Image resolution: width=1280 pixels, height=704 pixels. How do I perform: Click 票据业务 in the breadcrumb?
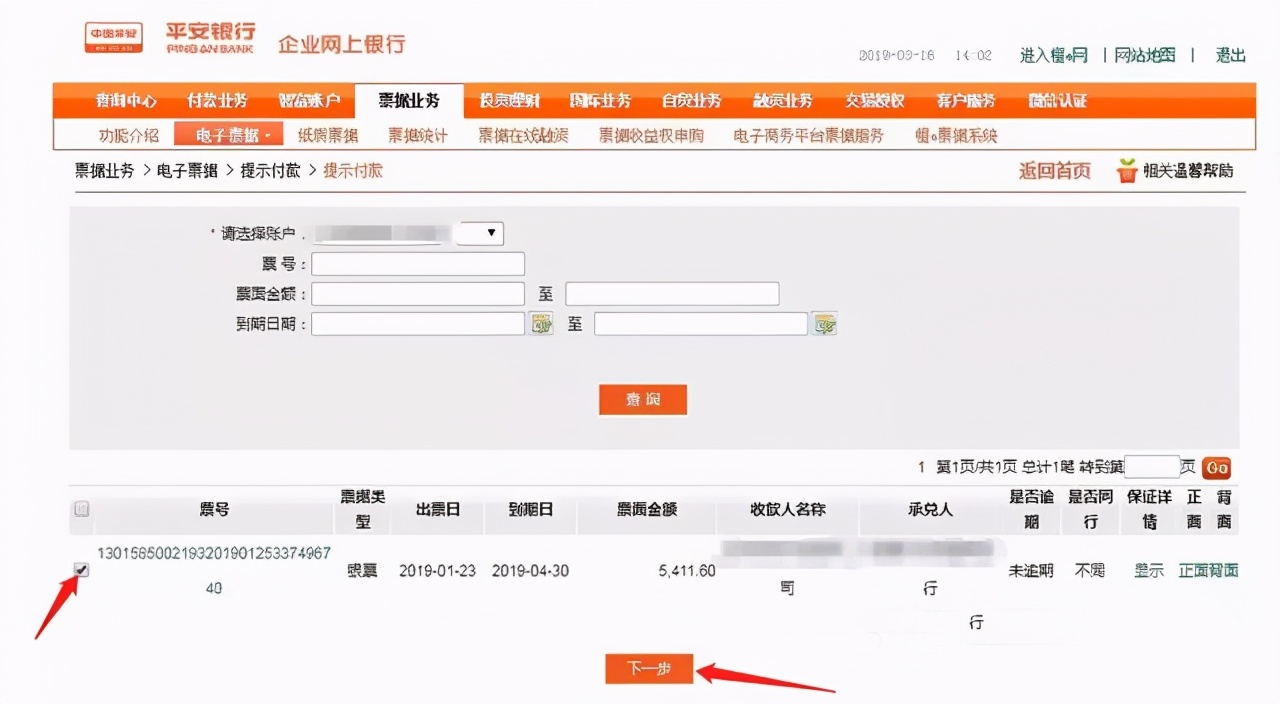coord(104,171)
